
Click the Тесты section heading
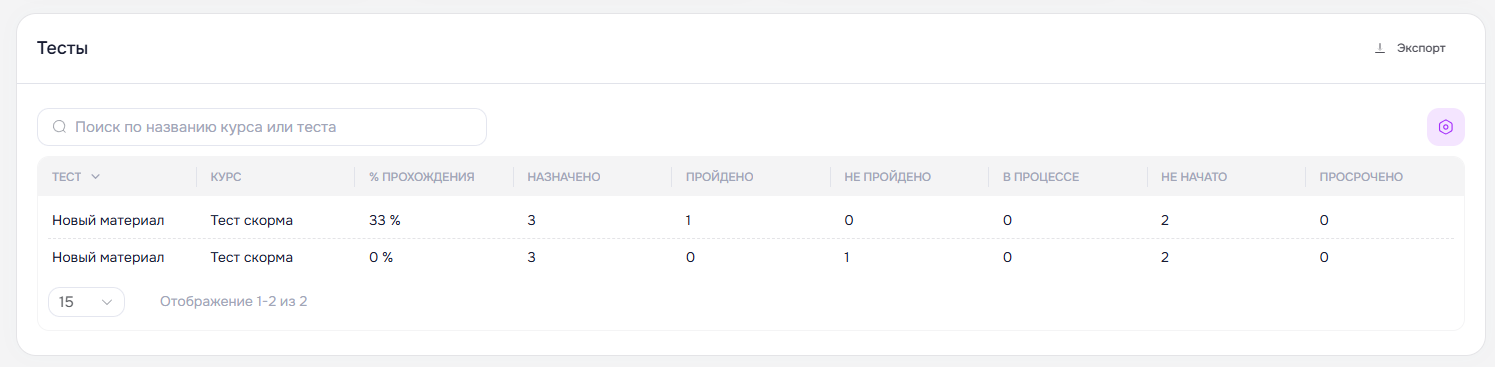(x=63, y=48)
